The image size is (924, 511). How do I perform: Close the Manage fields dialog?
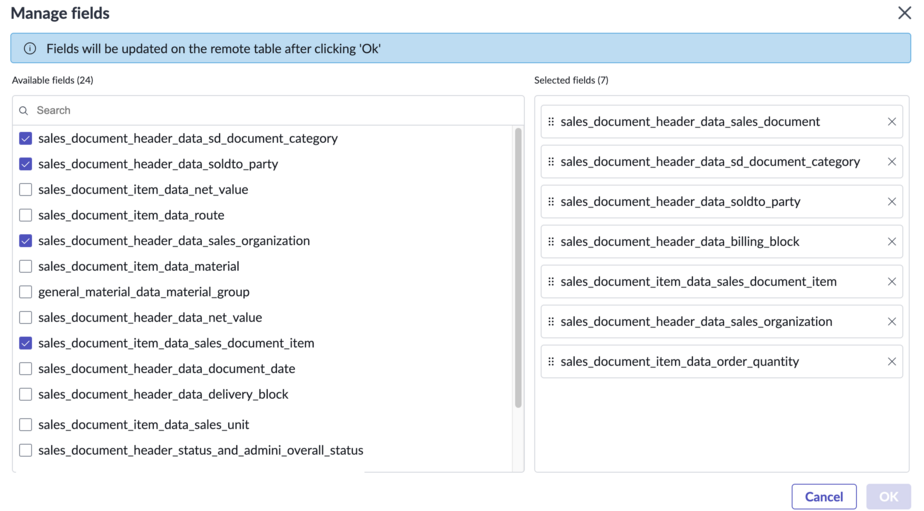[x=905, y=13]
